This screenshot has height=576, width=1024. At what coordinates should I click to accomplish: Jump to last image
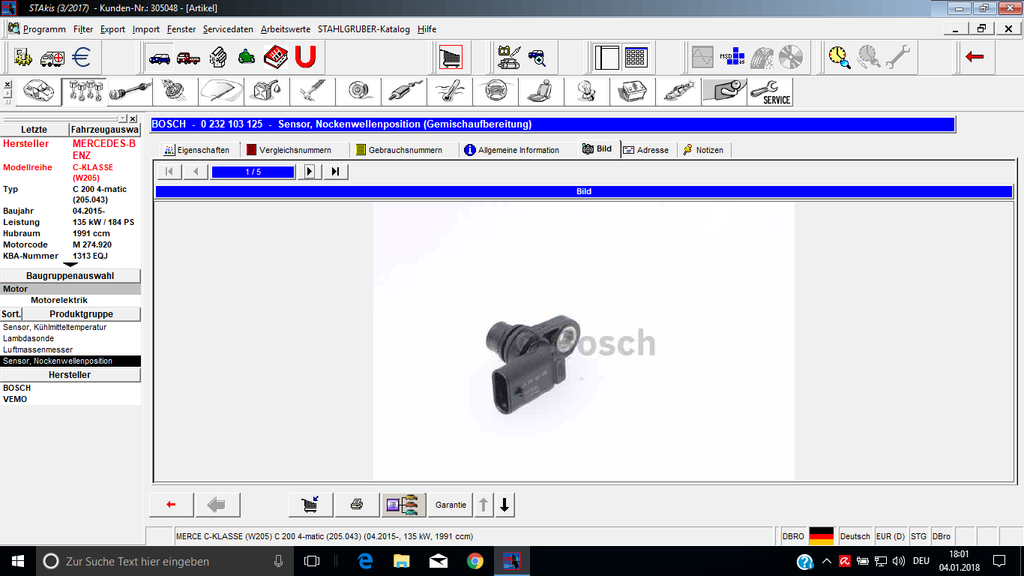336,172
